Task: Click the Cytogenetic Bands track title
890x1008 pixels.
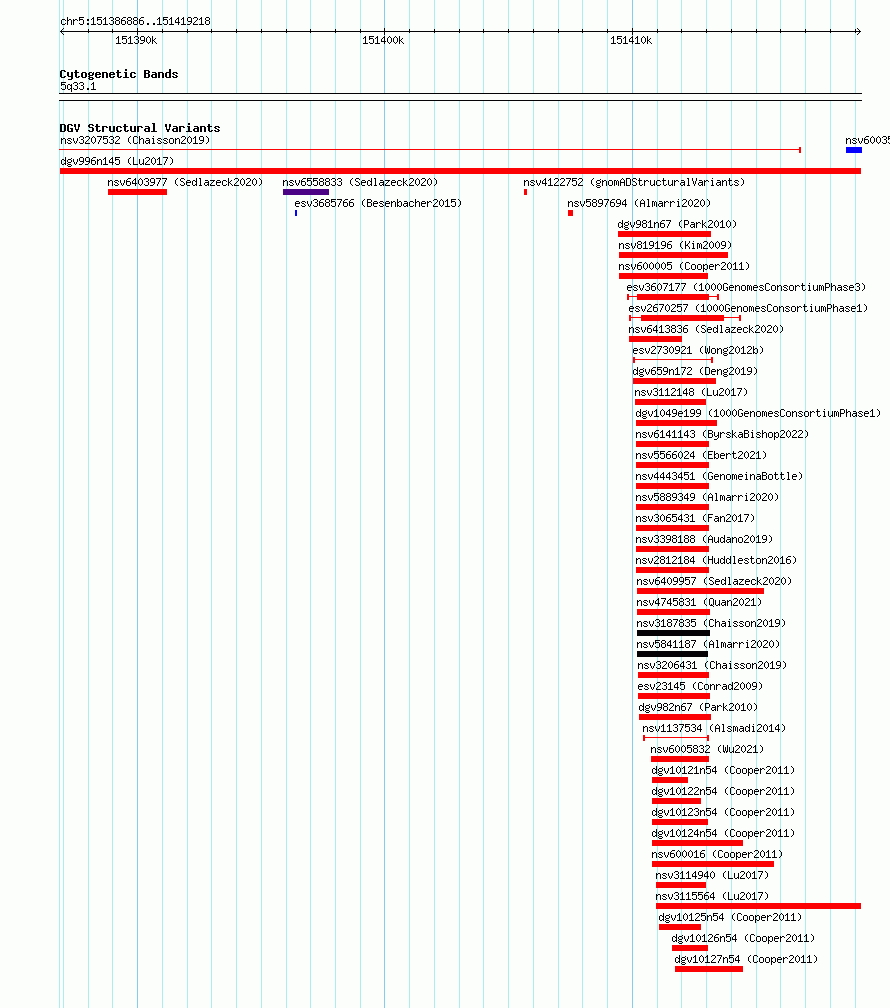Action: tap(119, 75)
